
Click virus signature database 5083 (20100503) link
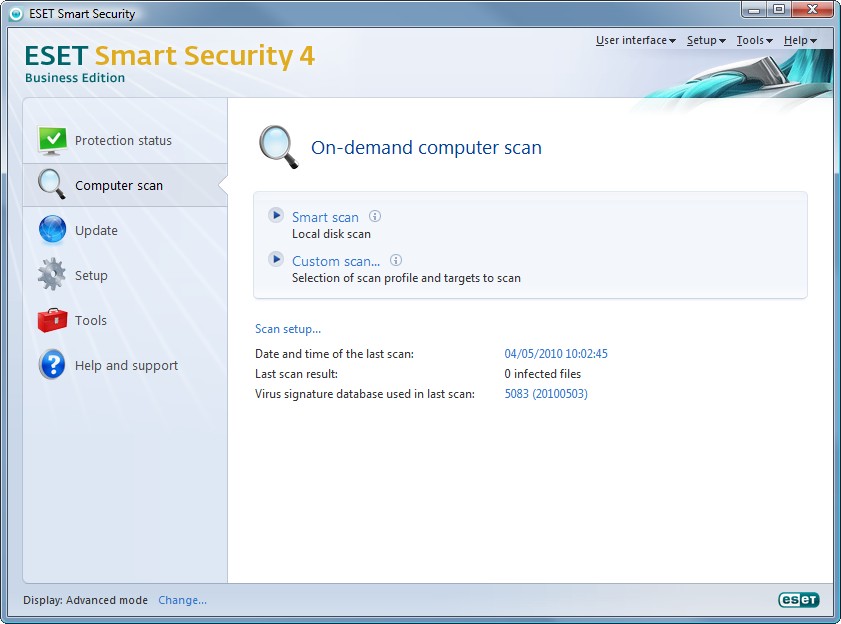(546, 394)
